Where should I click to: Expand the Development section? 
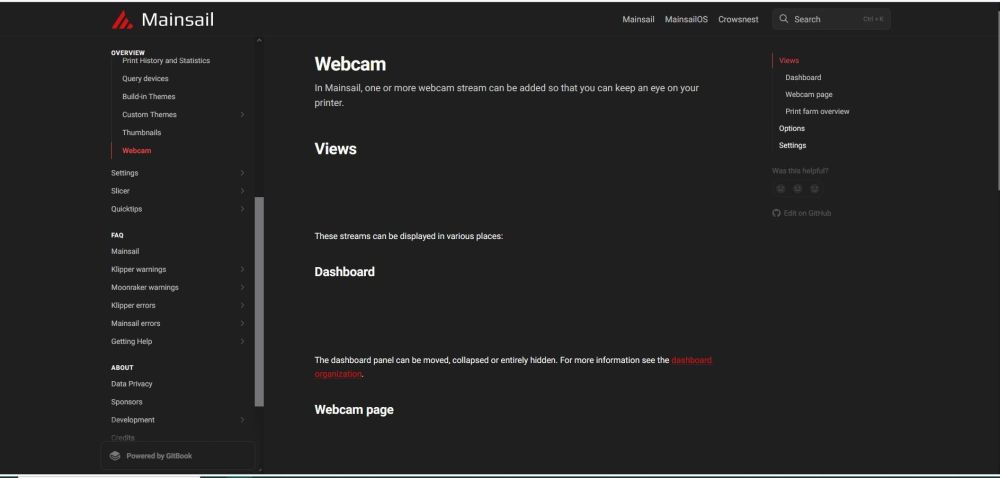coord(242,420)
